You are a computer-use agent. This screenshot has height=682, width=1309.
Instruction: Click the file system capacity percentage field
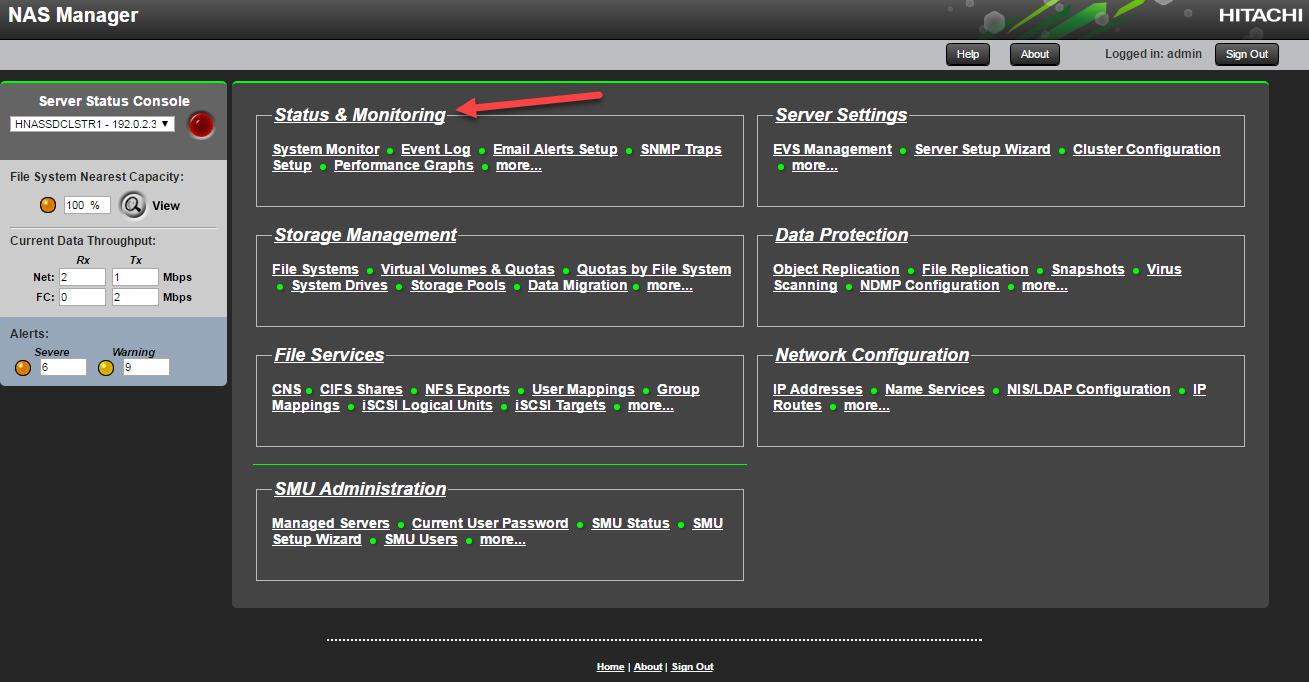pos(86,205)
